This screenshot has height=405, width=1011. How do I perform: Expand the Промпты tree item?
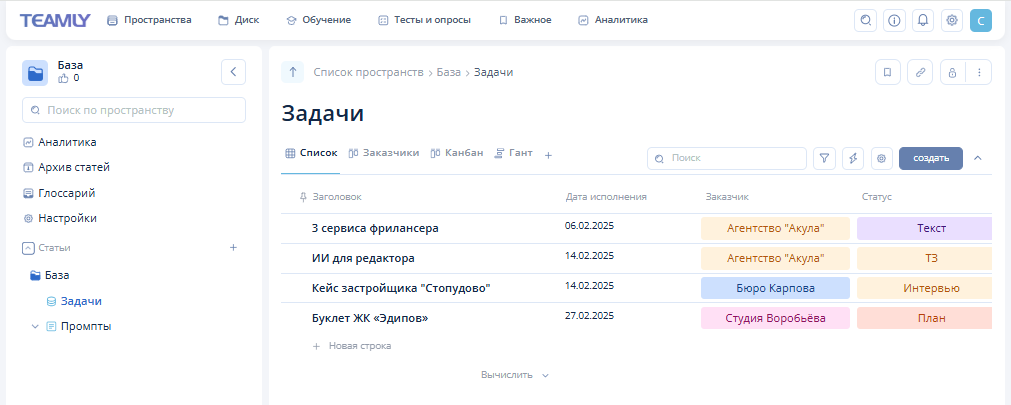point(36,326)
